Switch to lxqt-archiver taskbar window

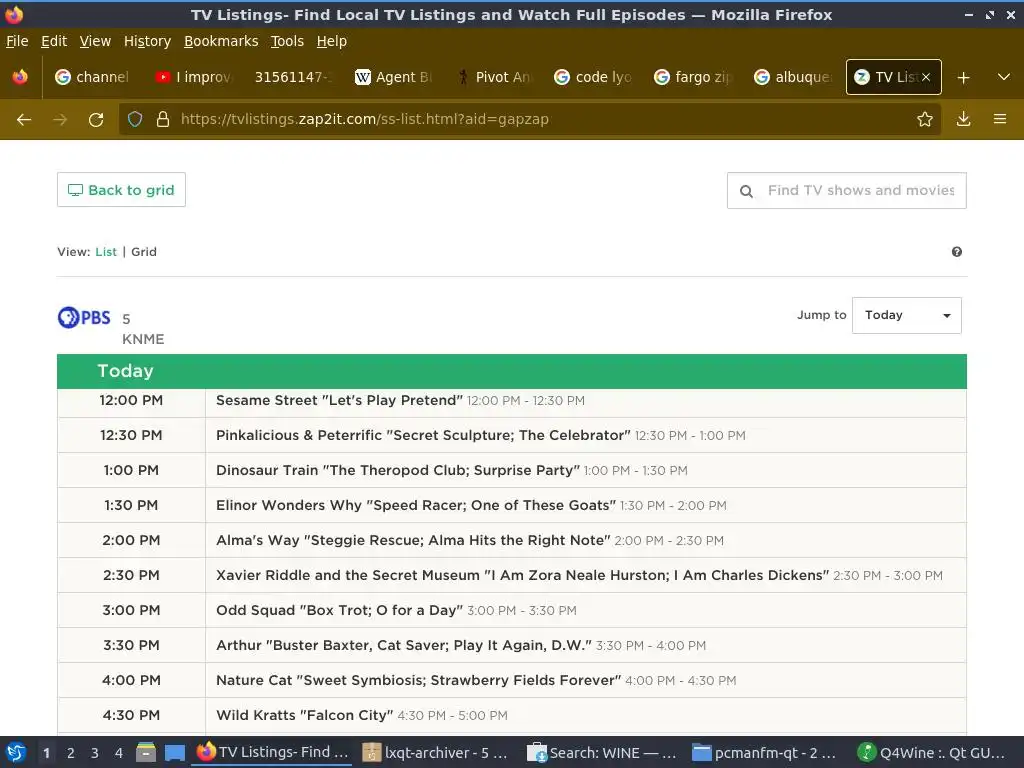[435, 752]
